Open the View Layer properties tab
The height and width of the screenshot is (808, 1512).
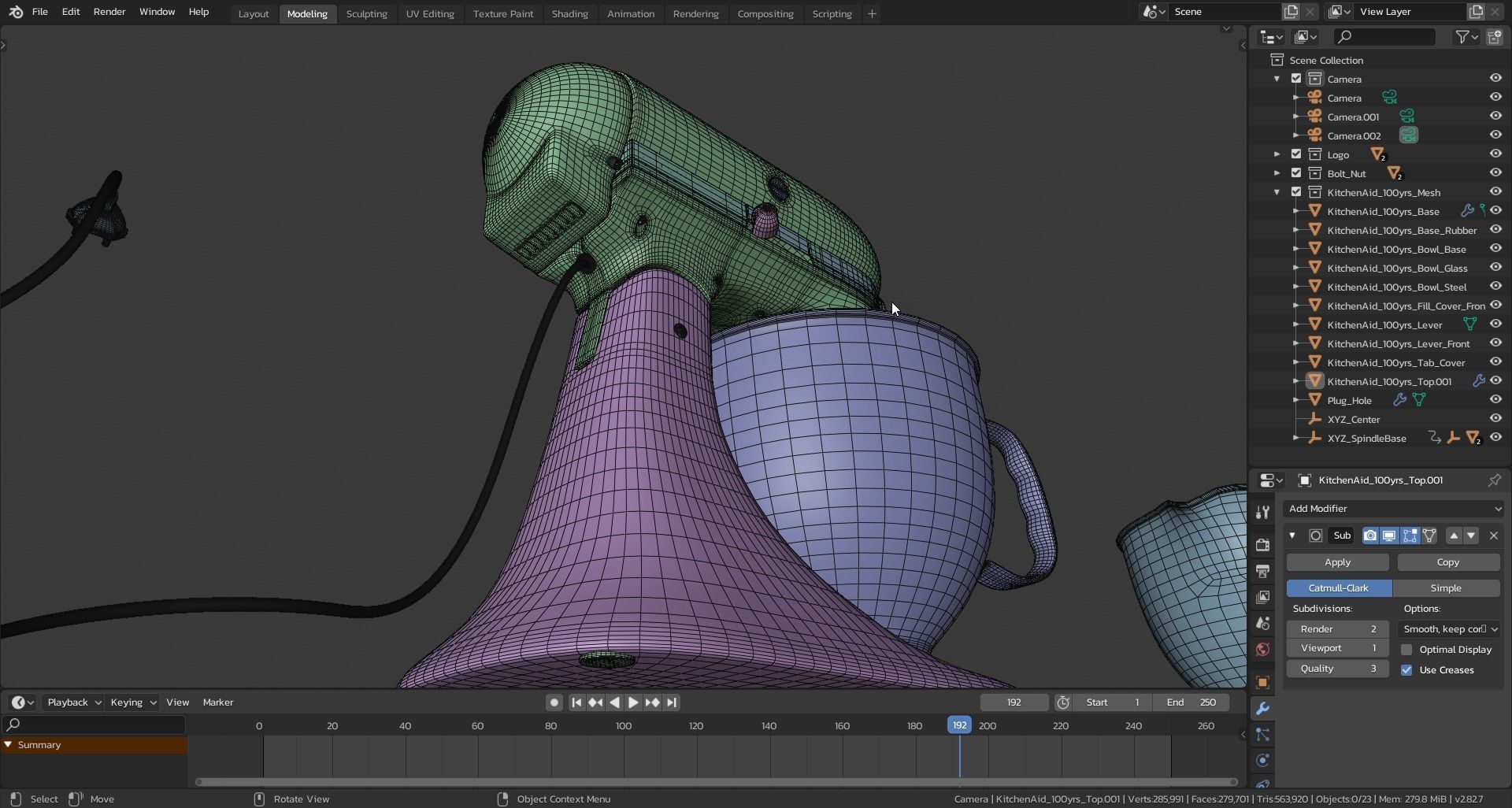tap(1262, 597)
